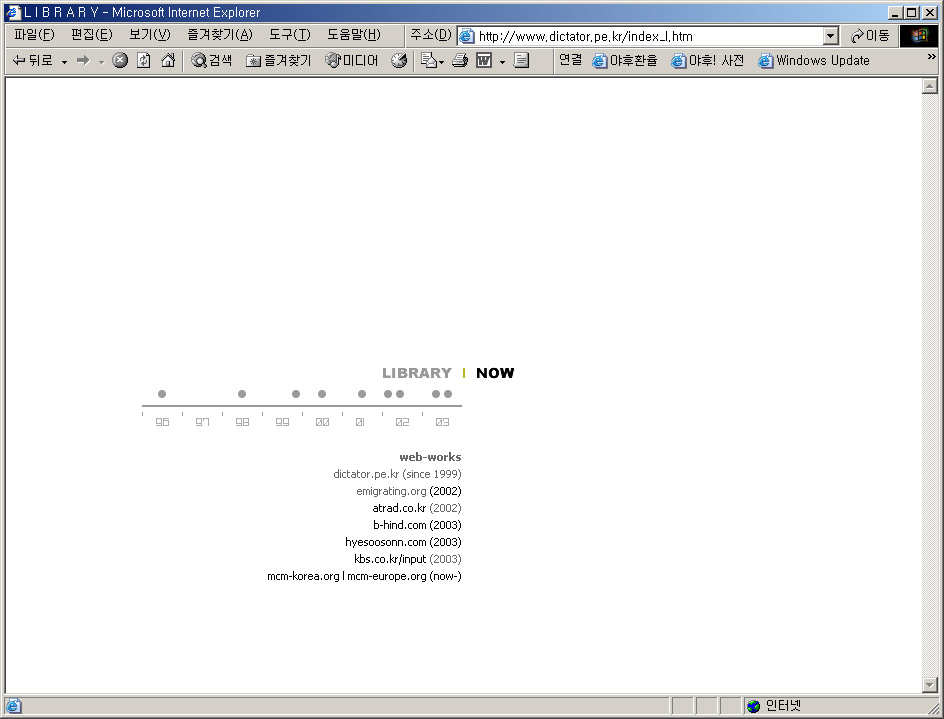The image size is (944, 719).
Task: Open the address bar URL dropdown
Action: (x=830, y=36)
